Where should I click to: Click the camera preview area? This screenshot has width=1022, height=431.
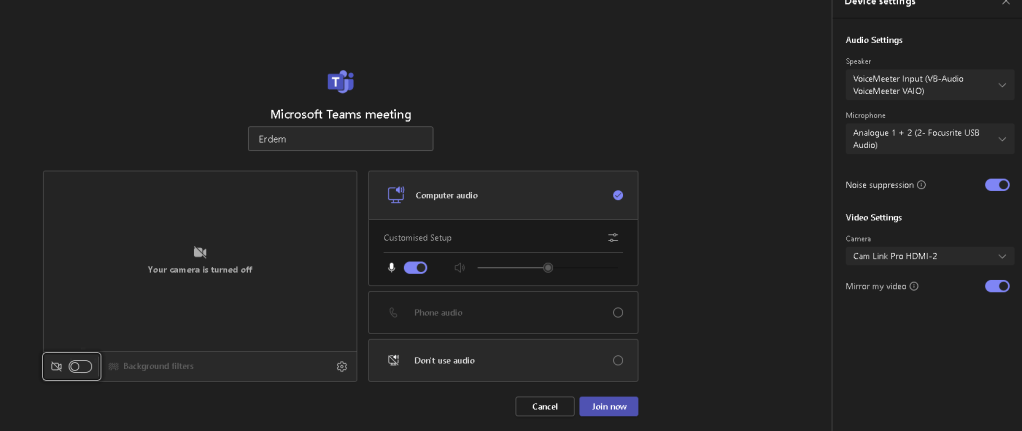tap(200, 261)
